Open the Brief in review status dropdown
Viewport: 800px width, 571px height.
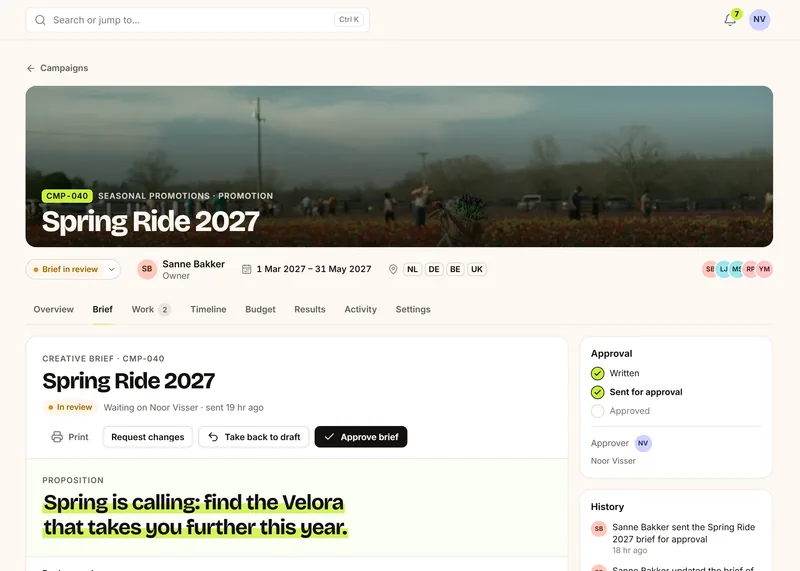click(x=73, y=269)
